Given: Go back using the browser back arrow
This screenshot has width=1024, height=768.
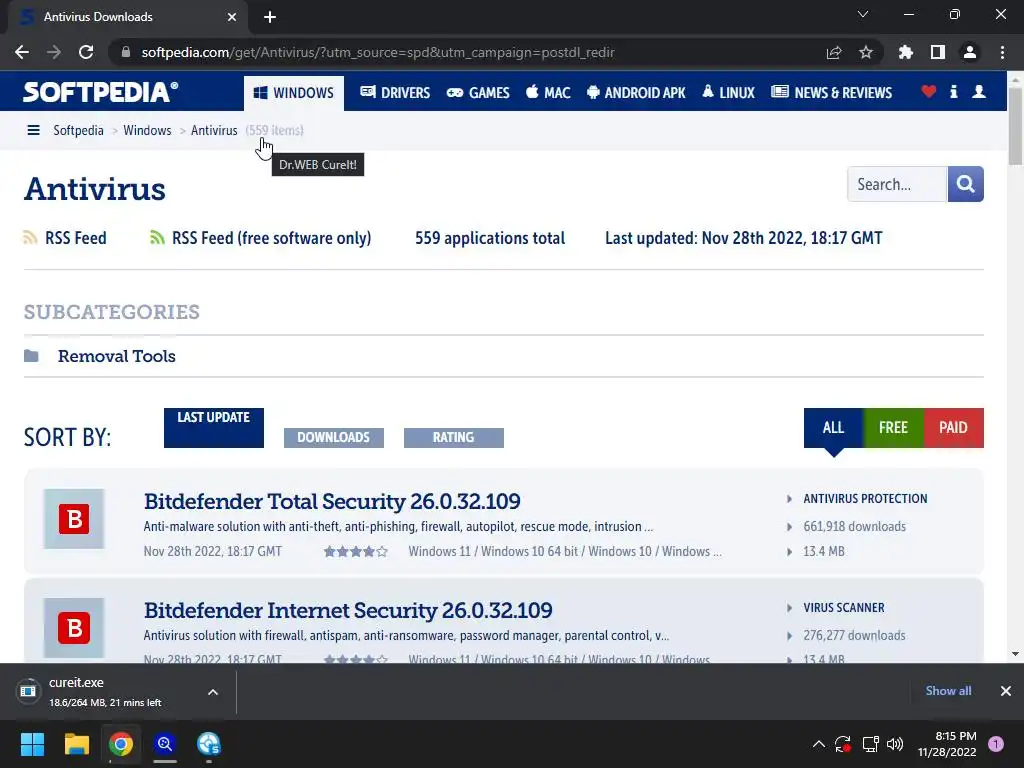Looking at the screenshot, I should 22,52.
